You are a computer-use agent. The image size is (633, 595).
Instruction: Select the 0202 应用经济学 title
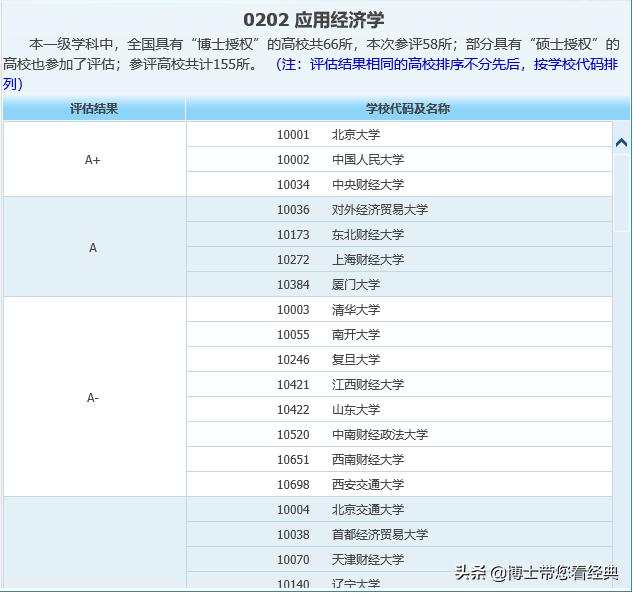[314, 20]
